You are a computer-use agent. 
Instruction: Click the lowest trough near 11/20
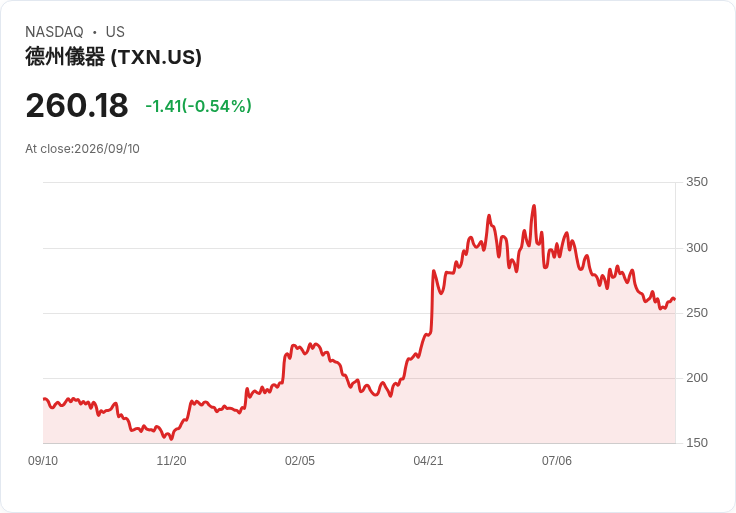(x=171, y=439)
